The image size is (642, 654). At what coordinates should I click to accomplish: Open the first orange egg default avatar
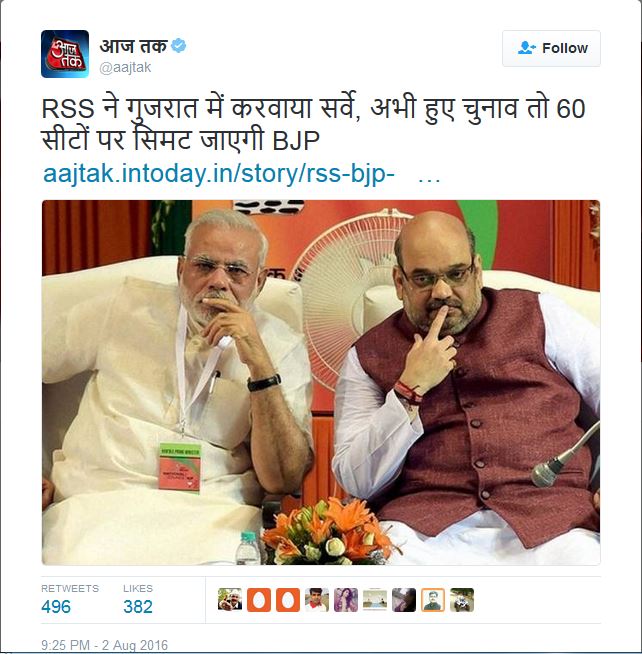pyautogui.click(x=259, y=600)
